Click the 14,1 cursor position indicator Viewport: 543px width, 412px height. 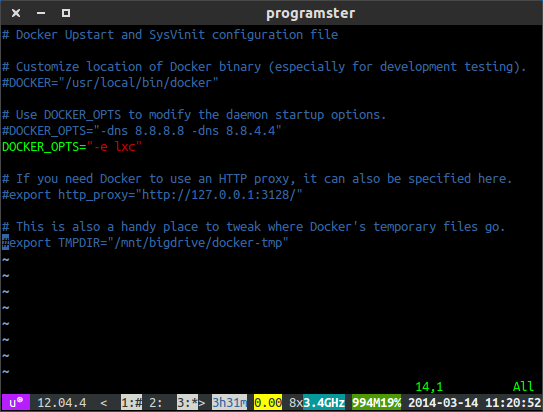(429, 386)
